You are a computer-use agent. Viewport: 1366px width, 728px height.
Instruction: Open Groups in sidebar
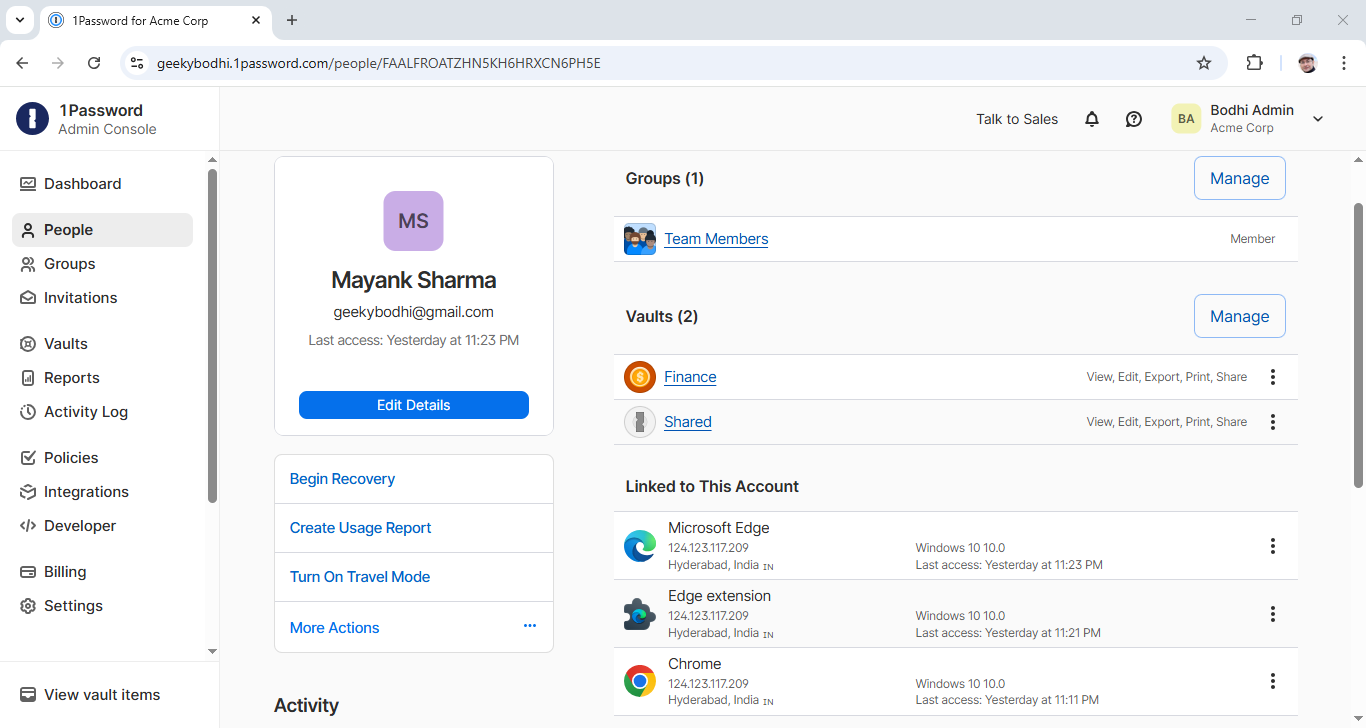tap(102, 264)
